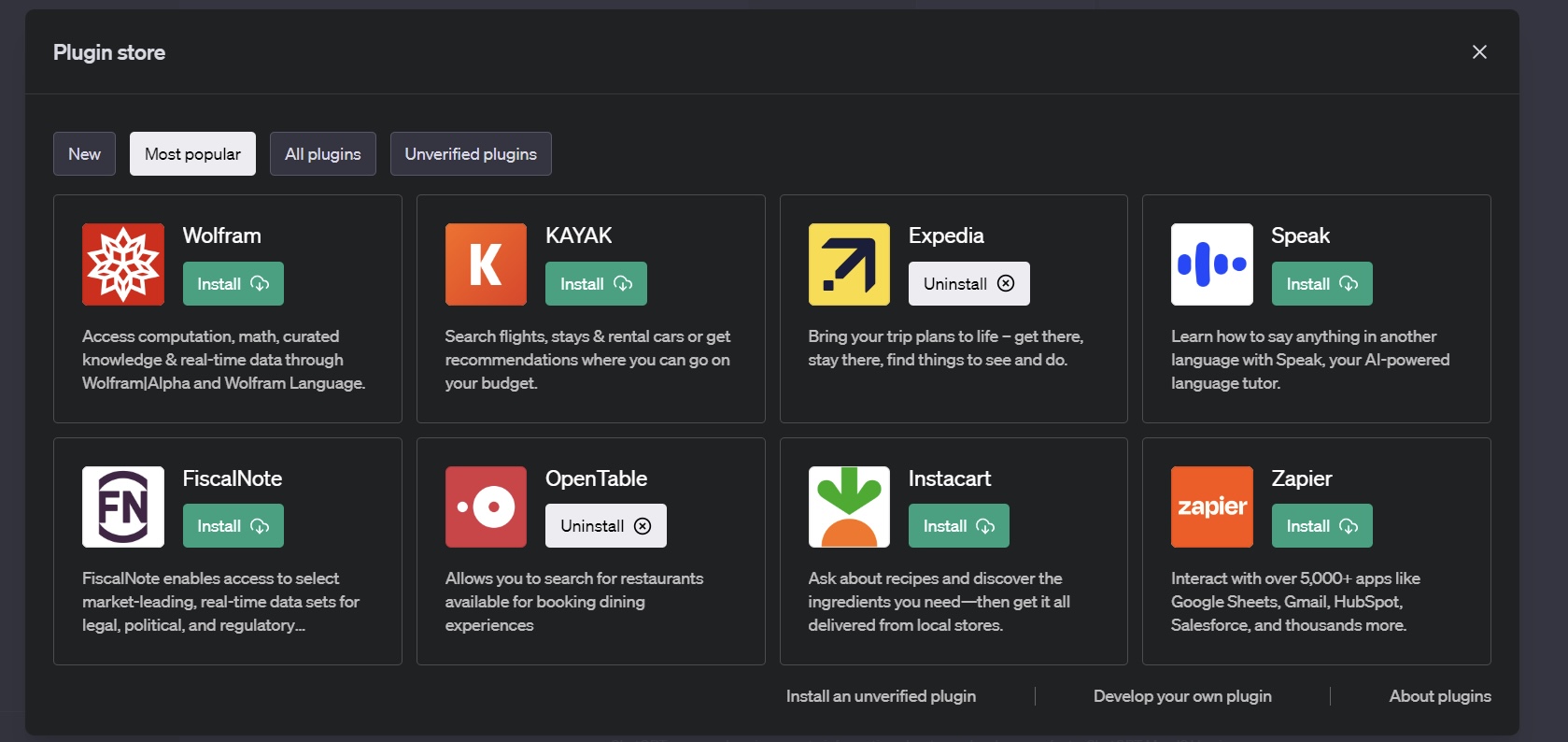Open the All plugins tab
Screen dimensions: 1568x742
click(x=323, y=154)
